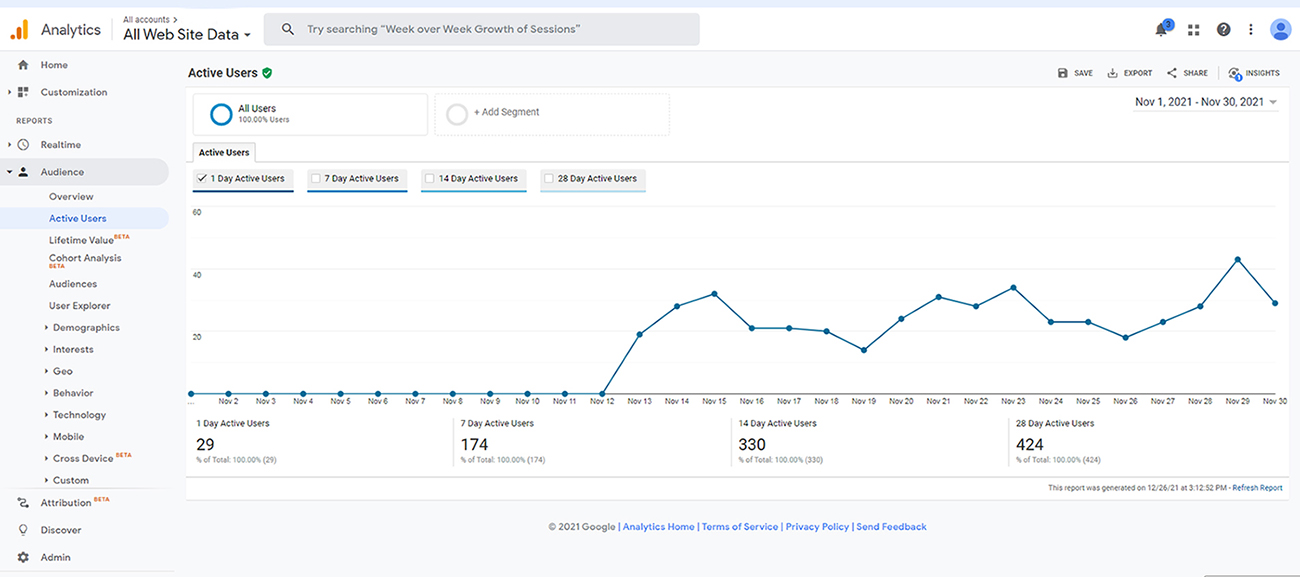Screen dimensions: 1300x577
Task: Open the Help question mark icon
Action: 1223,30
